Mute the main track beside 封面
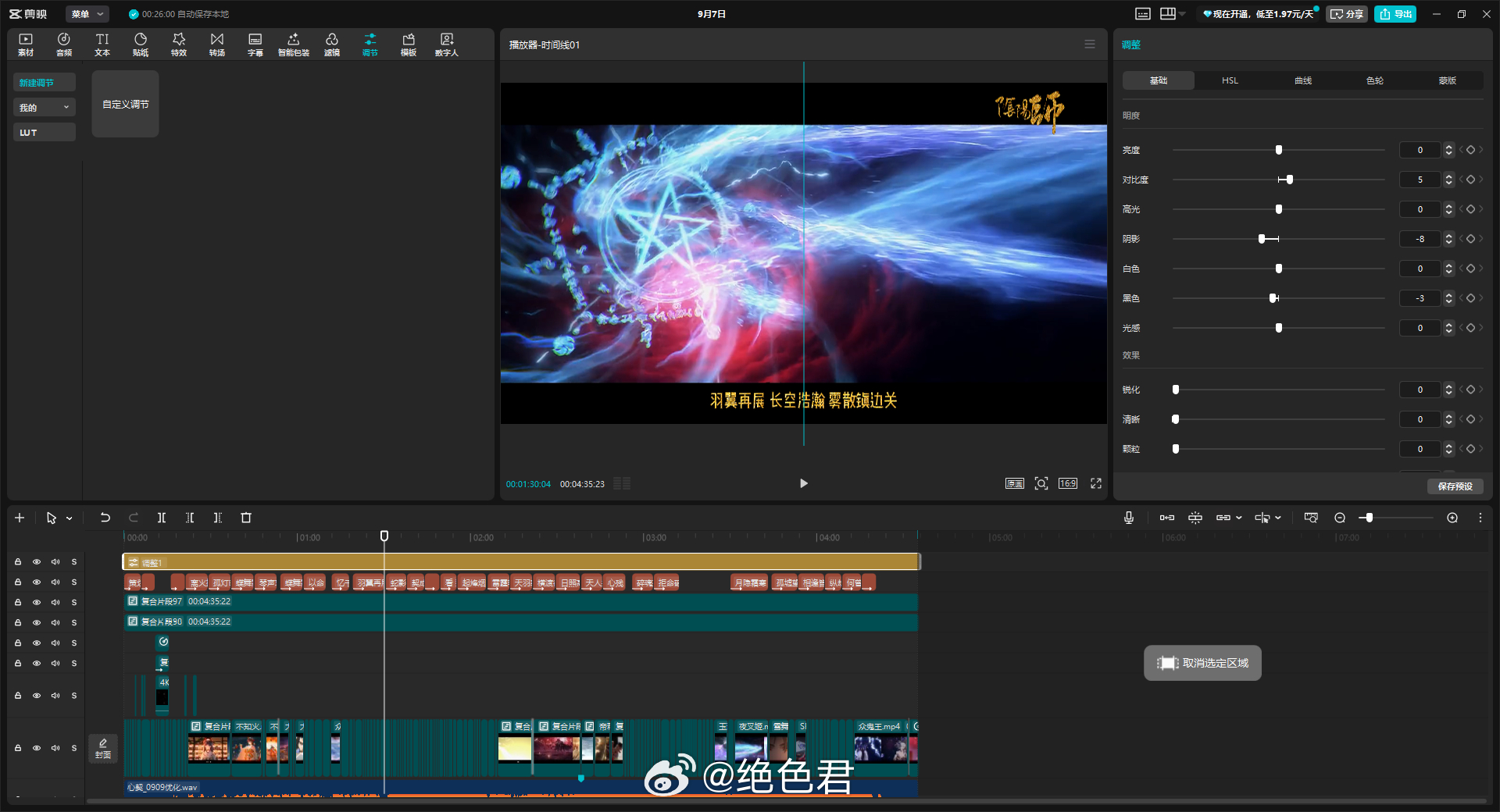 tap(55, 748)
